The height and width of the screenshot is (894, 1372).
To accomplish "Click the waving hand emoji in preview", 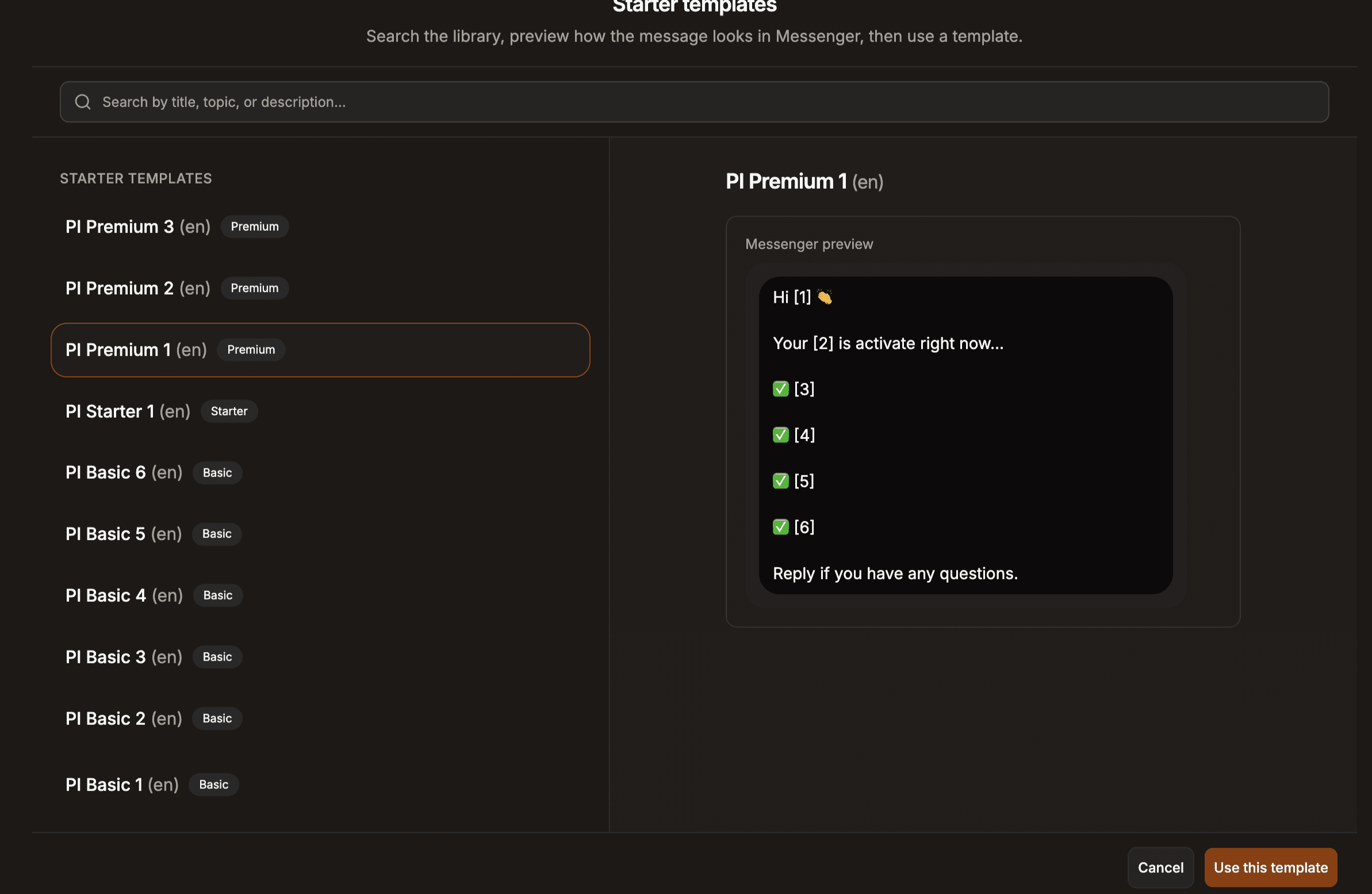I will point(825,297).
